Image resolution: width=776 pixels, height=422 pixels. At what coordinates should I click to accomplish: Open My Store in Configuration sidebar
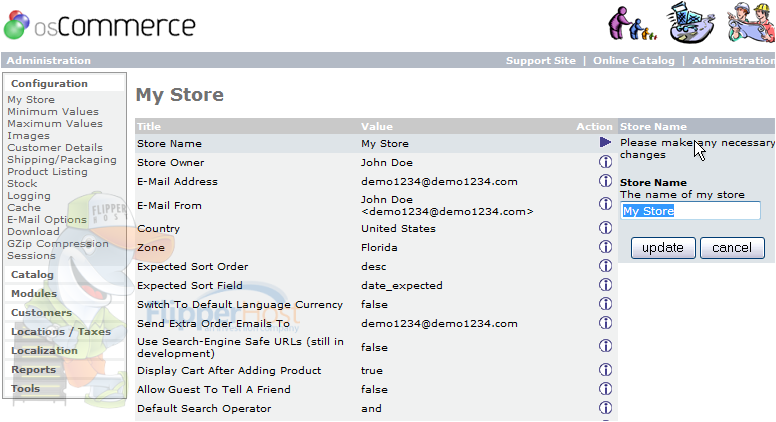[x=31, y=99]
